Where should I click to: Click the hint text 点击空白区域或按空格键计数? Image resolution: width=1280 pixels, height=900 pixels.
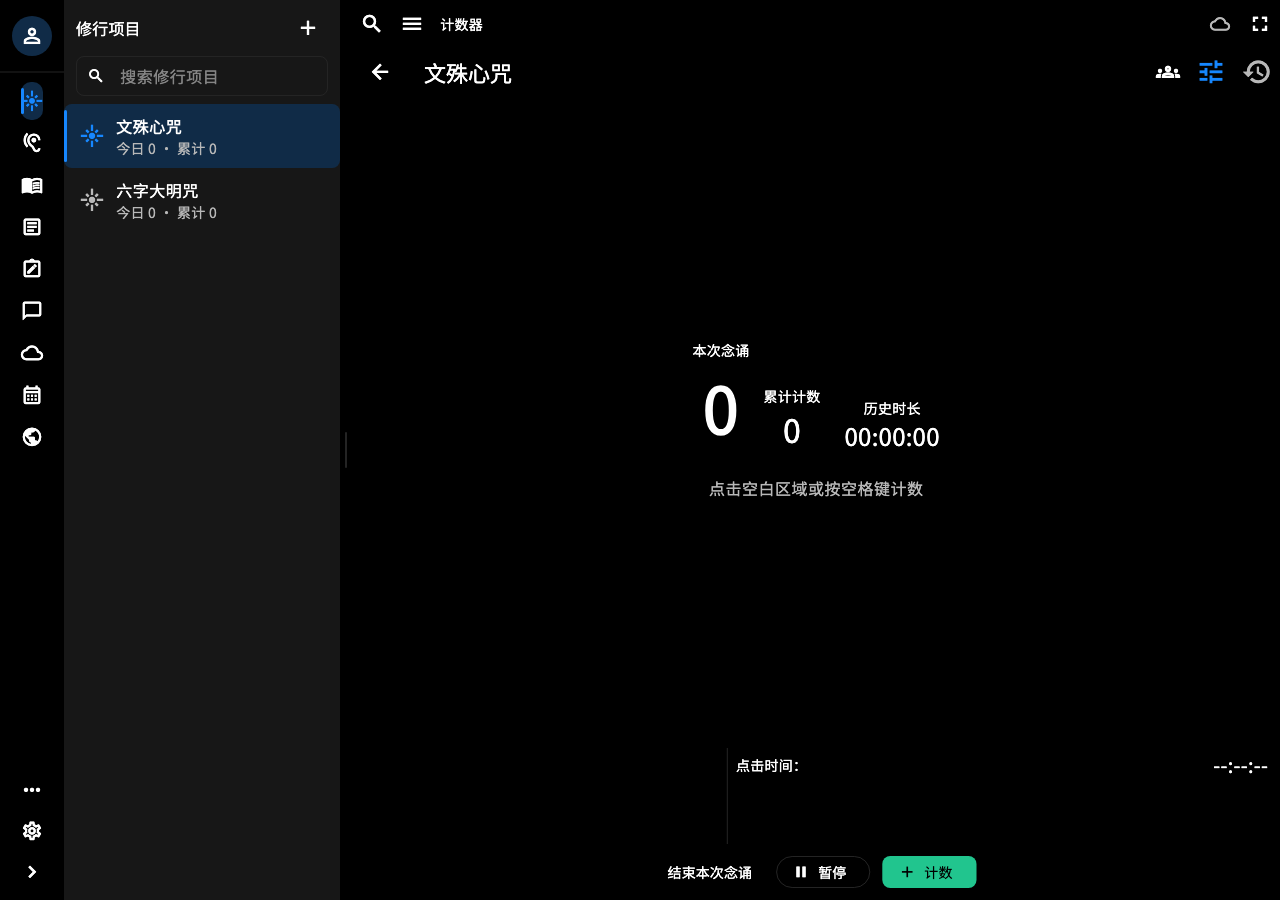tap(816, 489)
